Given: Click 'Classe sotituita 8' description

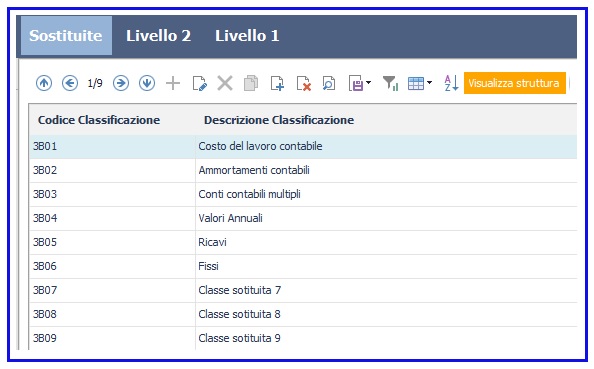Looking at the screenshot, I should coord(239,314).
